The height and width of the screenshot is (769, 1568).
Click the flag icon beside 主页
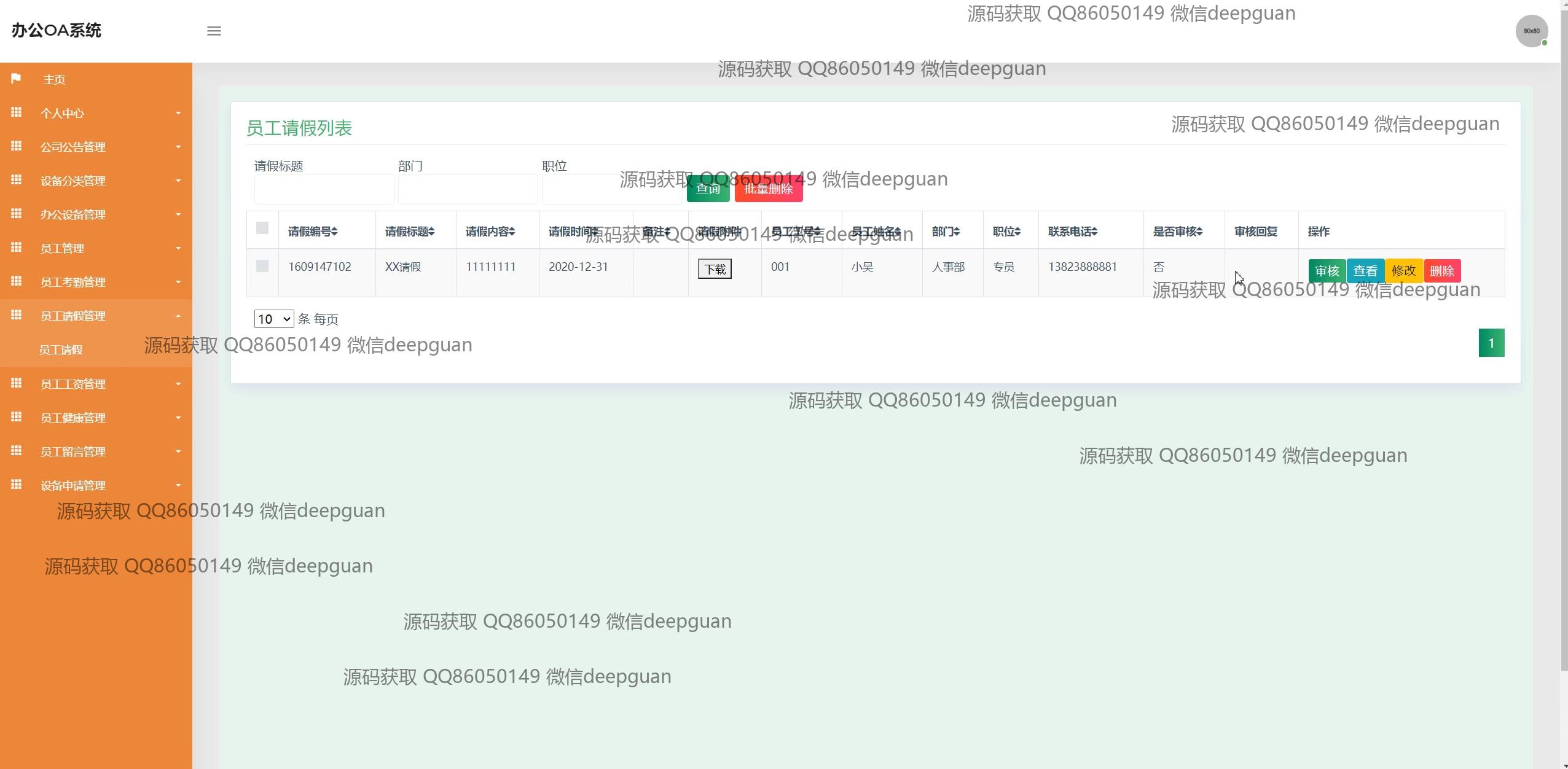(x=16, y=79)
